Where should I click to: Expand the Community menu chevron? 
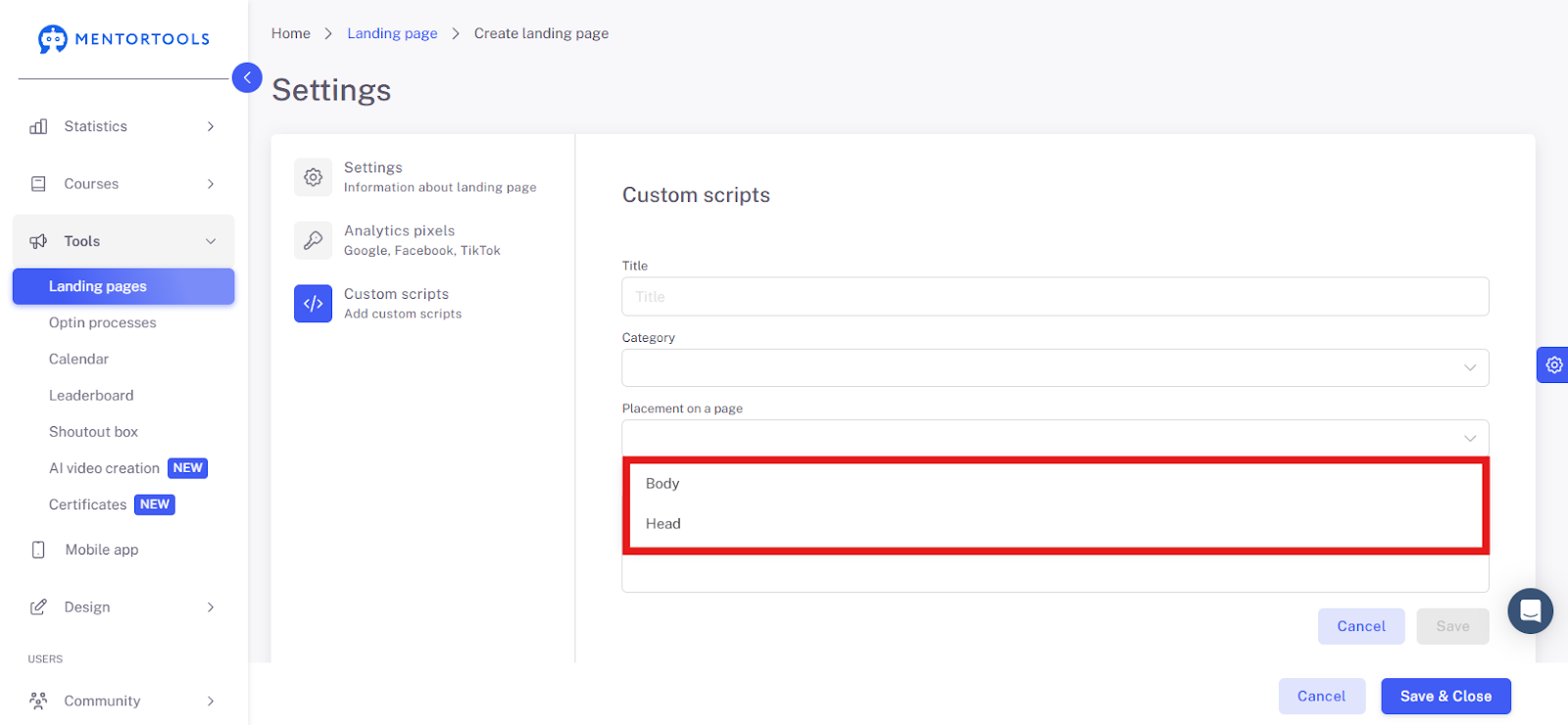click(x=211, y=701)
